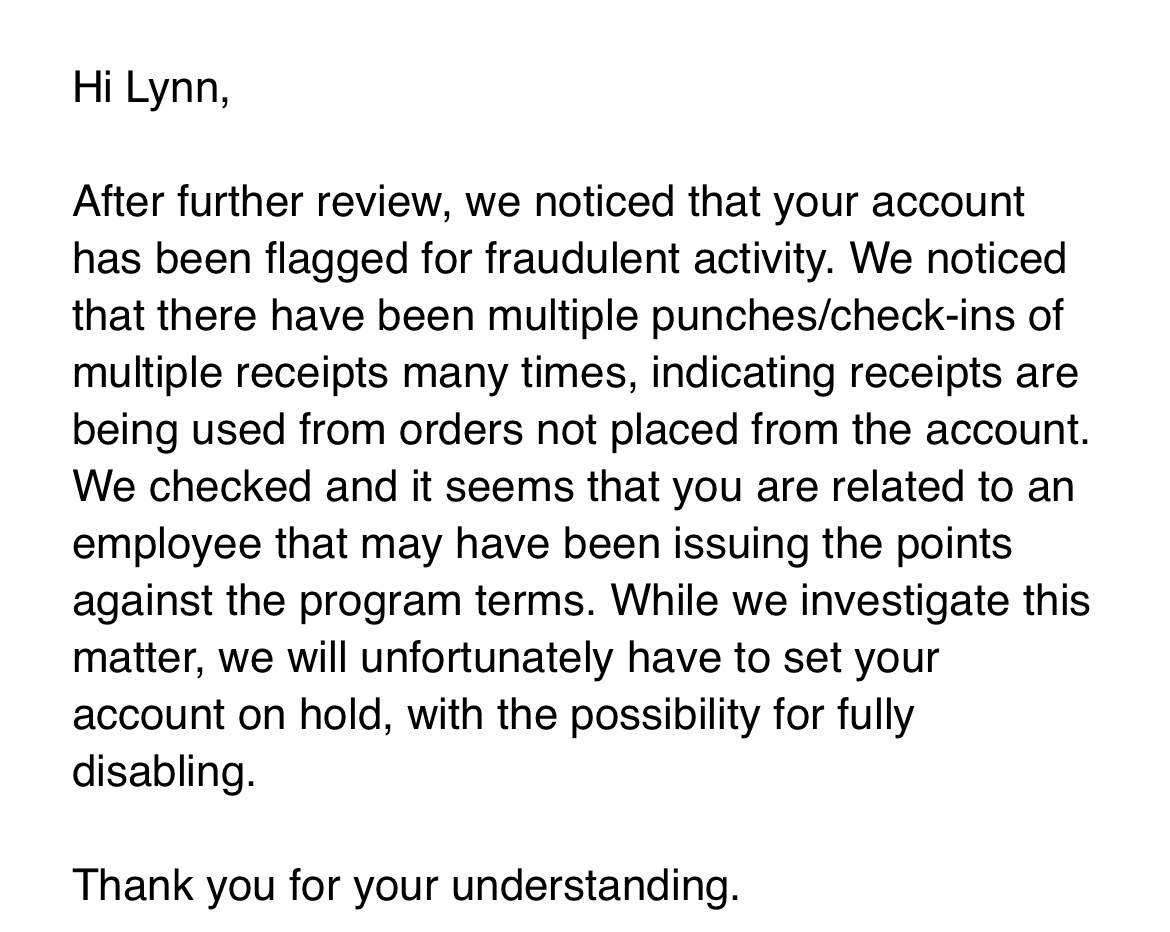
Task: Click the word "flagged"
Action: (x=318, y=259)
